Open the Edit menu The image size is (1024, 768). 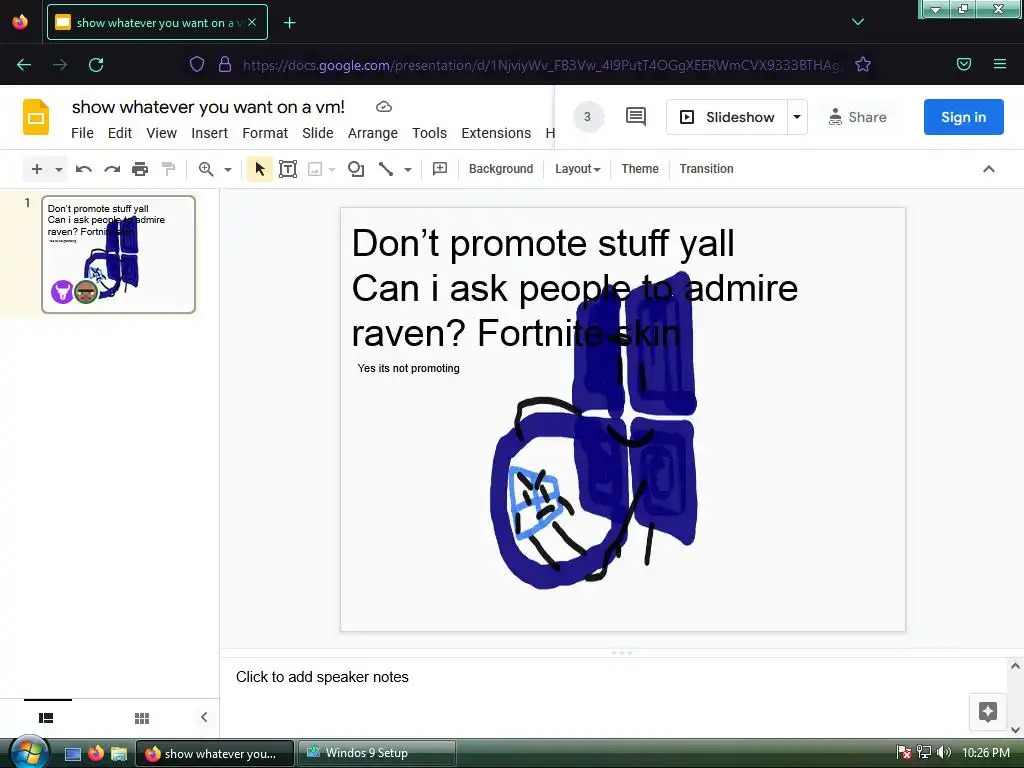point(120,133)
